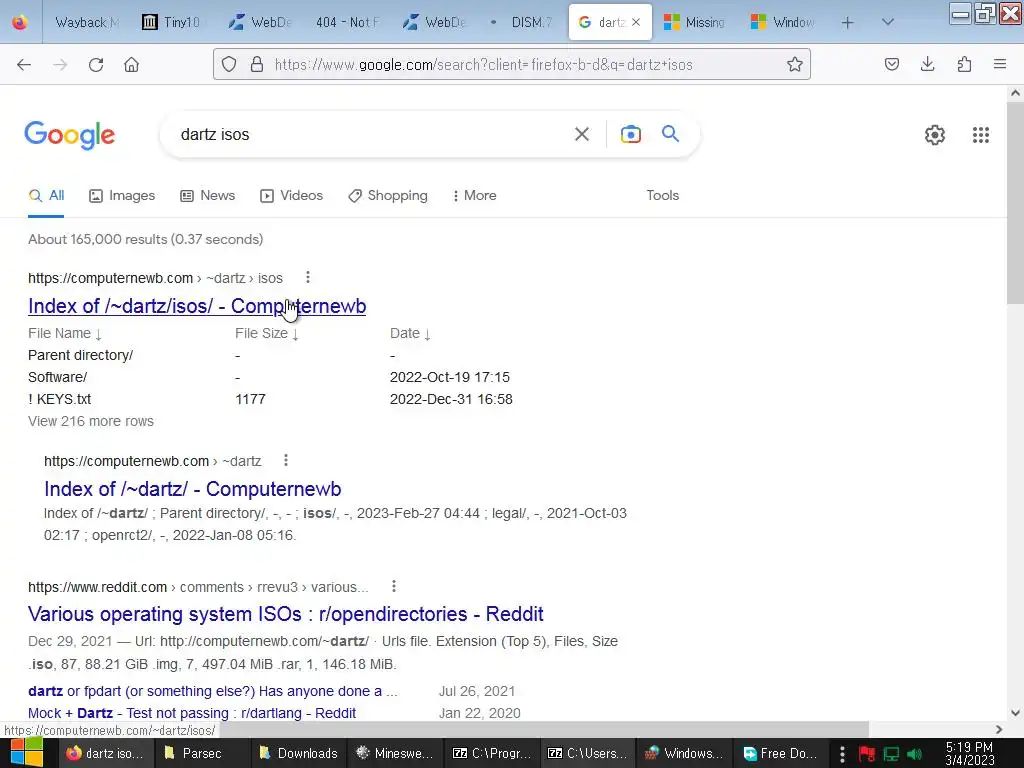This screenshot has height=768, width=1024.
Task: Click the File Size column header
Action: click(266, 333)
